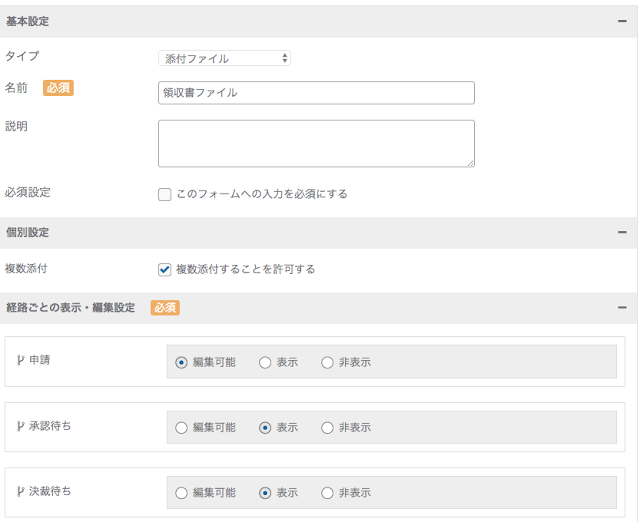
Task: Click the 名前 field containing 領収書ファイル
Action: coord(316,93)
